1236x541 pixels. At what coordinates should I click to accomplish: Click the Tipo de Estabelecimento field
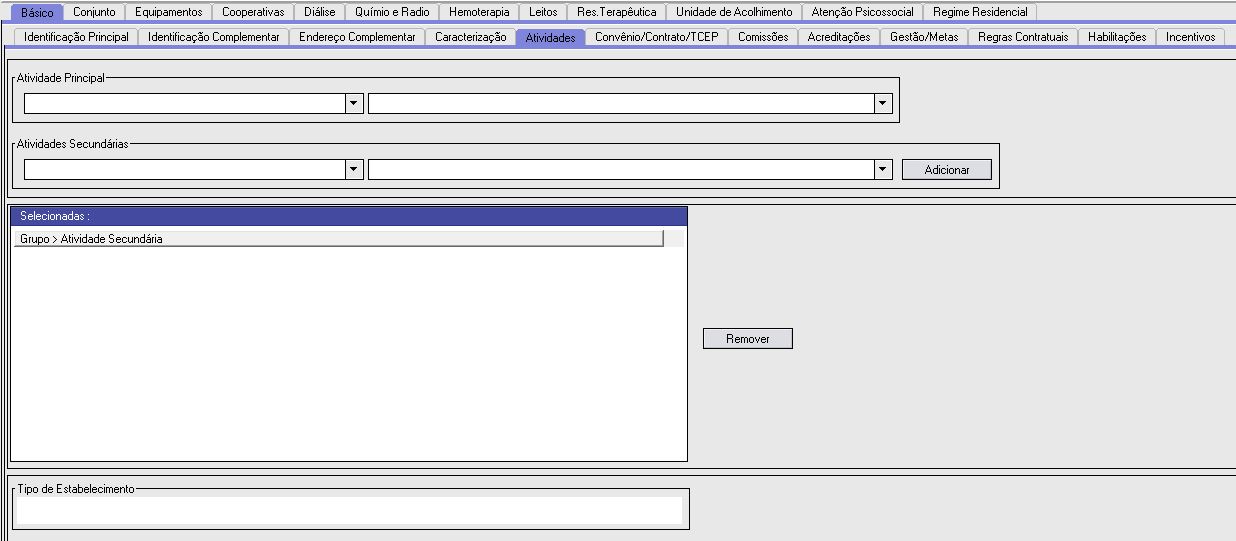tap(349, 511)
